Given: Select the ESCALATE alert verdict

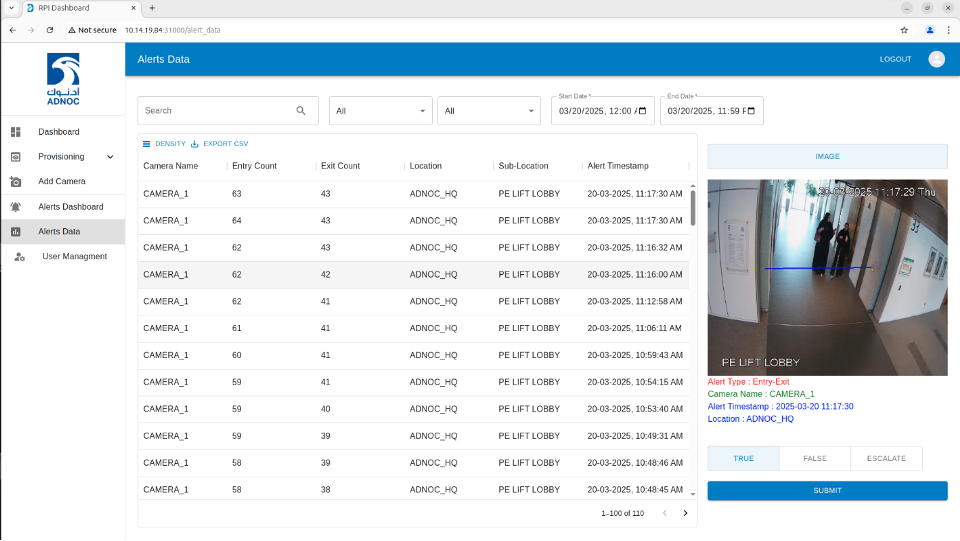Looking at the screenshot, I should click(886, 458).
